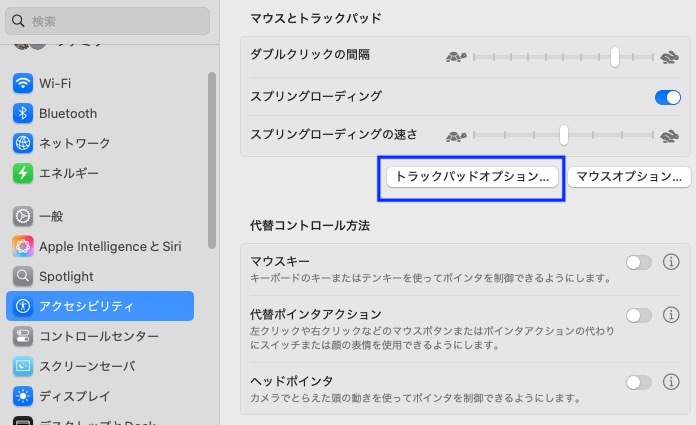696x425 pixels.
Task: Disable スプリングローディング switch
Action: [667, 97]
